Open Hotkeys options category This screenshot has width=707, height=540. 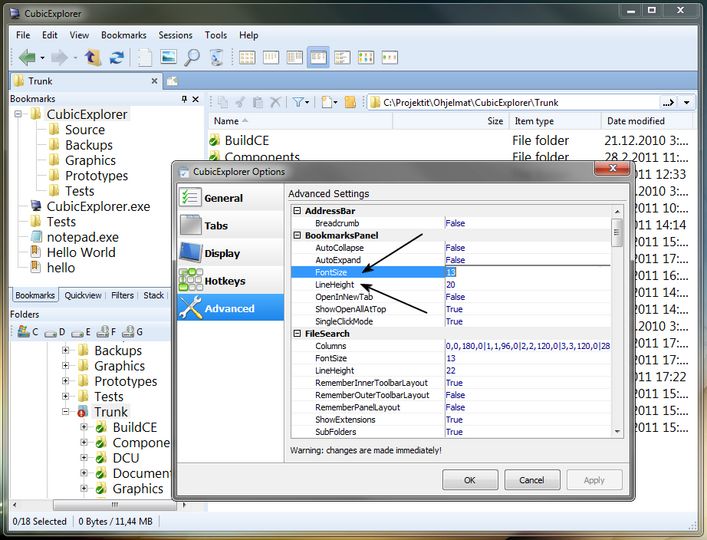coord(230,281)
